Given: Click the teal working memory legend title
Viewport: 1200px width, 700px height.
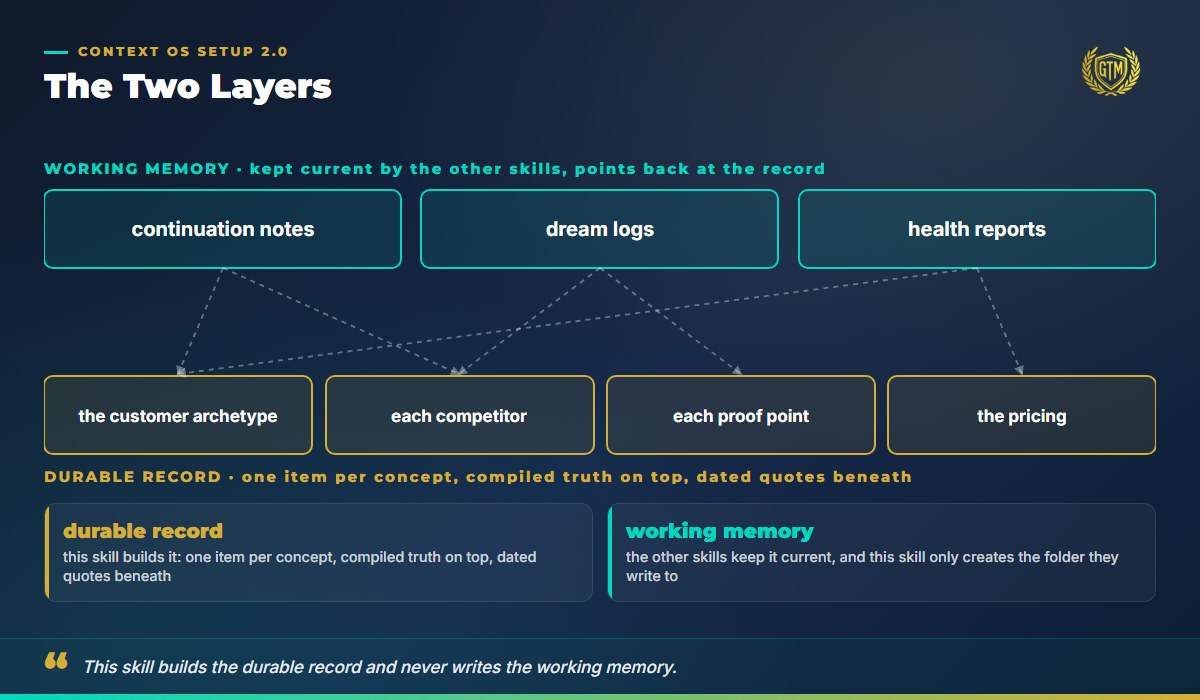Looking at the screenshot, I should 720,531.
